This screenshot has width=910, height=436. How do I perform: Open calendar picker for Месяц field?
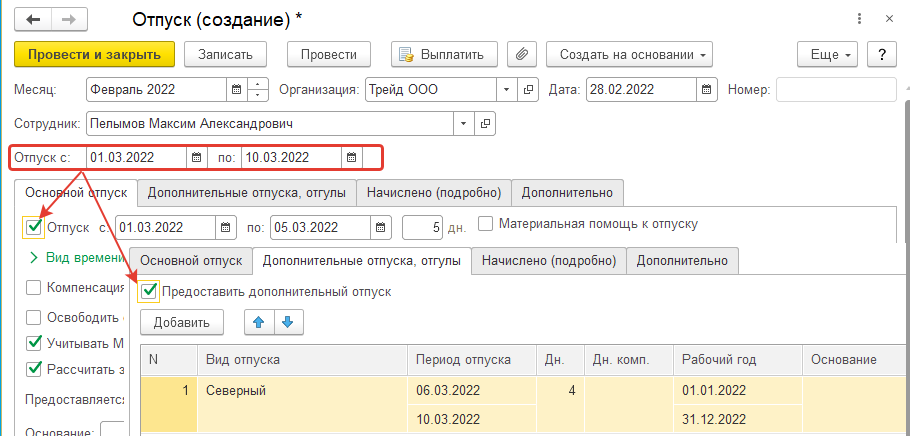(x=235, y=89)
